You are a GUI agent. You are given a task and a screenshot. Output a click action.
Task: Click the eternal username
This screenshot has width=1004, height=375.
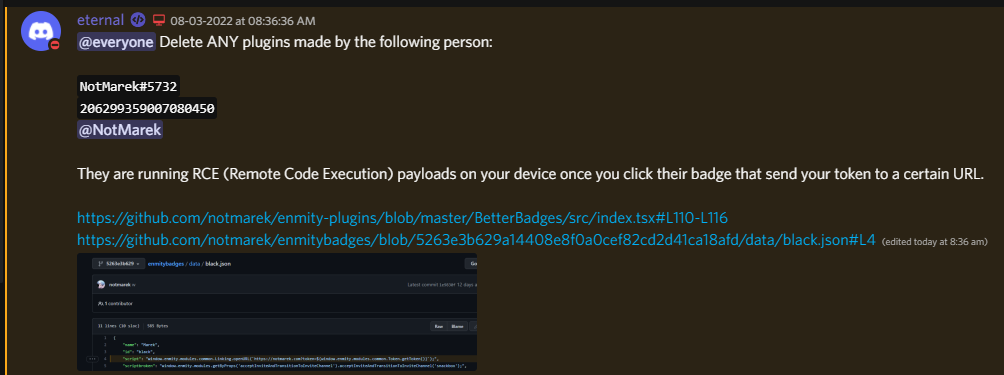pos(100,20)
